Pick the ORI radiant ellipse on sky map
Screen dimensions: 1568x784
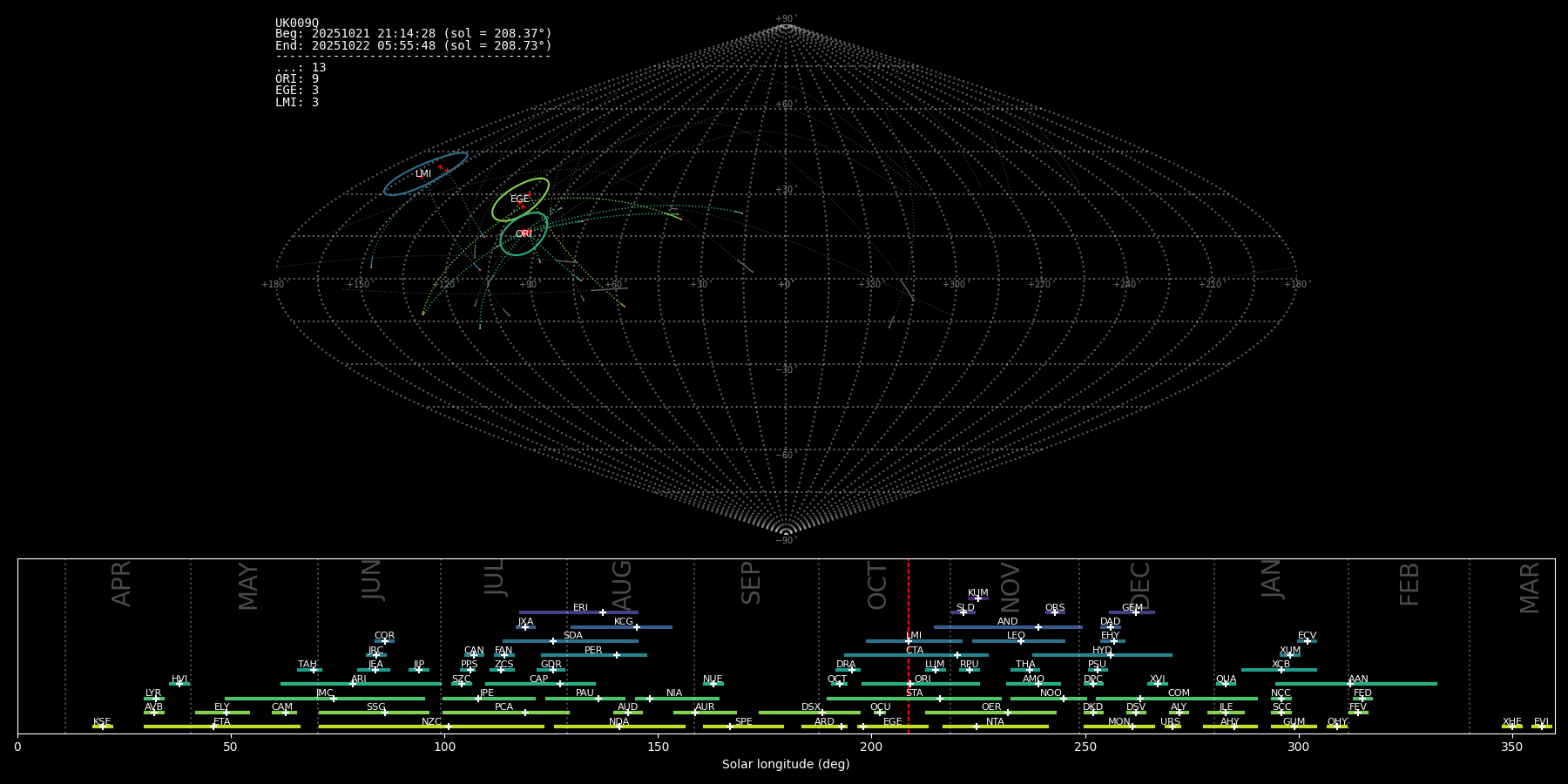point(524,233)
